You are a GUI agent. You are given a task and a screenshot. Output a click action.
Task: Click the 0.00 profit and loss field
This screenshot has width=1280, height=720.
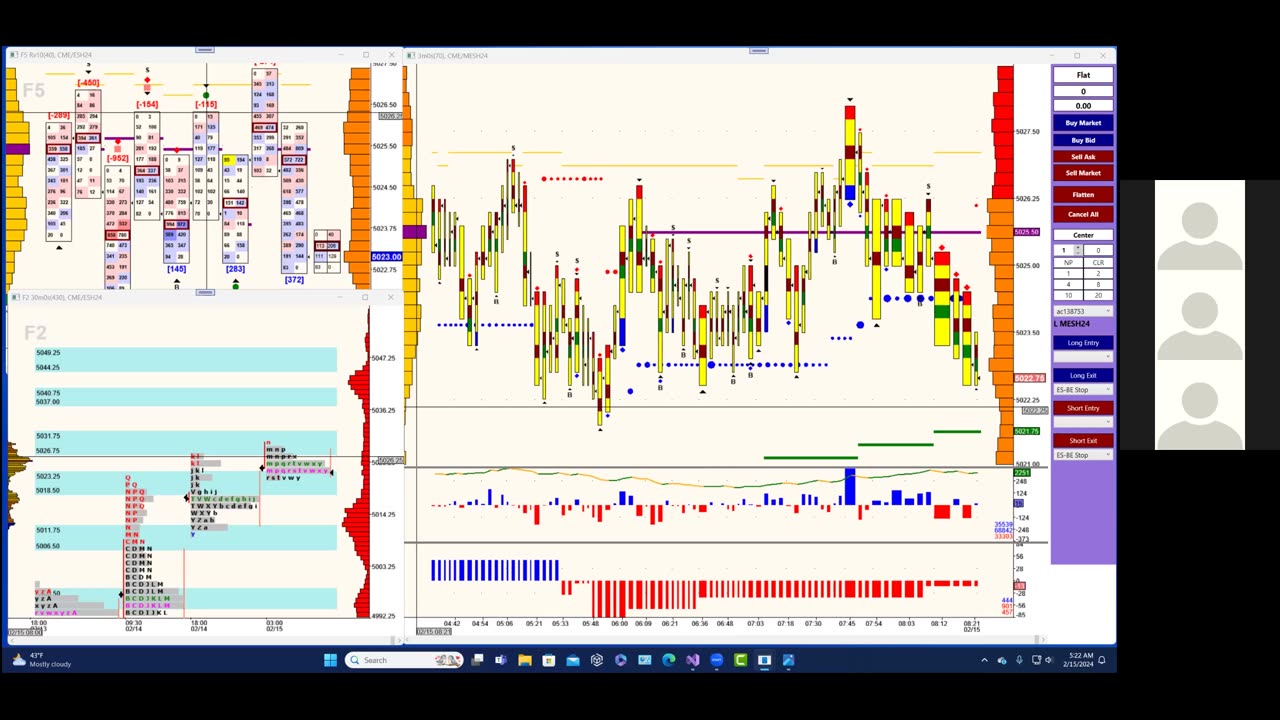(x=1083, y=105)
